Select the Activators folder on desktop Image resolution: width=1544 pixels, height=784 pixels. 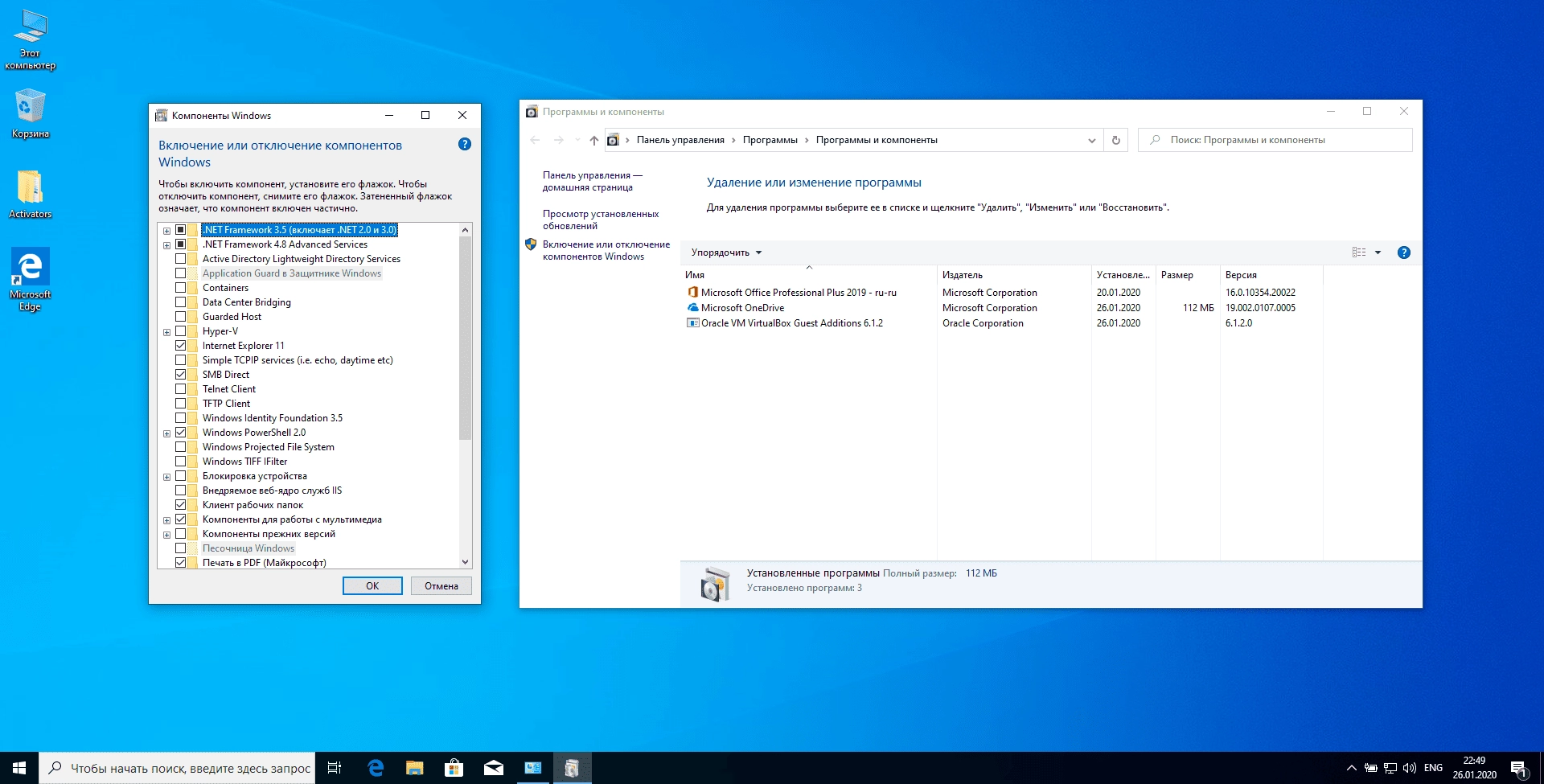[31, 194]
